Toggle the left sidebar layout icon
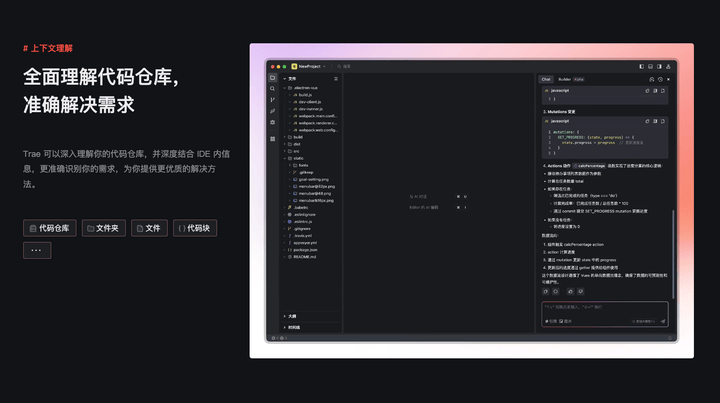This screenshot has height=403, width=720. [641, 67]
